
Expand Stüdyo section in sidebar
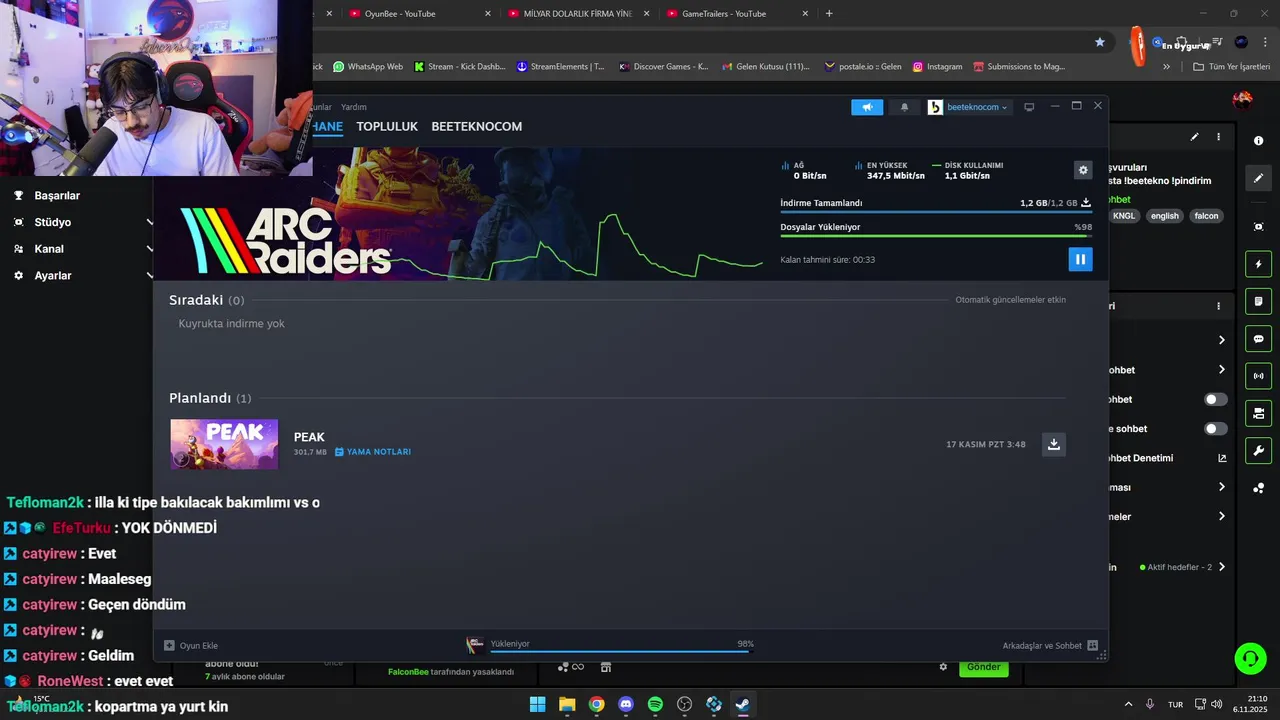(x=82, y=222)
